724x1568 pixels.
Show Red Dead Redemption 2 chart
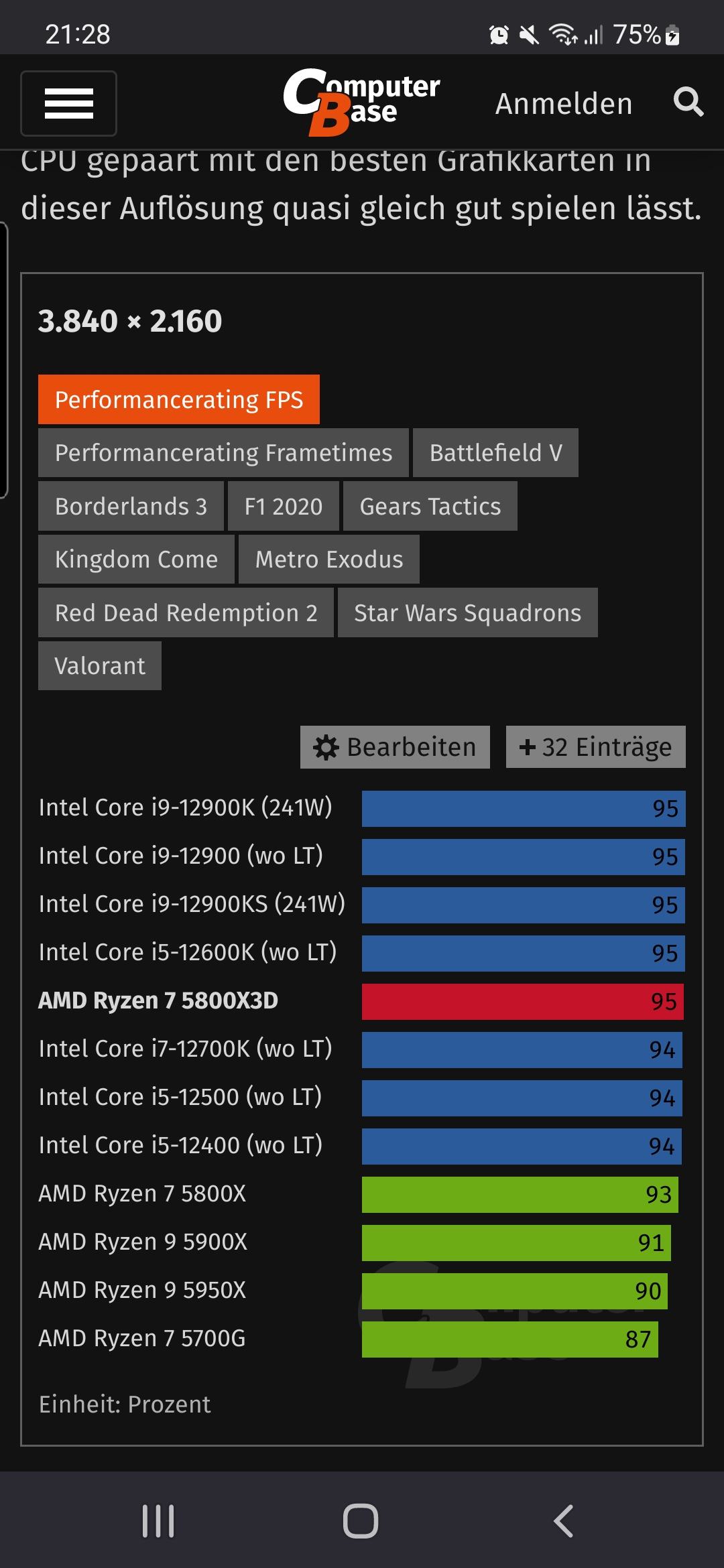(186, 612)
